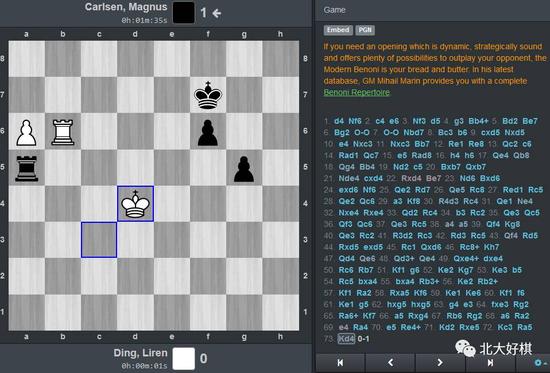Viewport: 550px width, 373px height.
Task: Go to move 9... Nxd5
Action: (515, 133)
